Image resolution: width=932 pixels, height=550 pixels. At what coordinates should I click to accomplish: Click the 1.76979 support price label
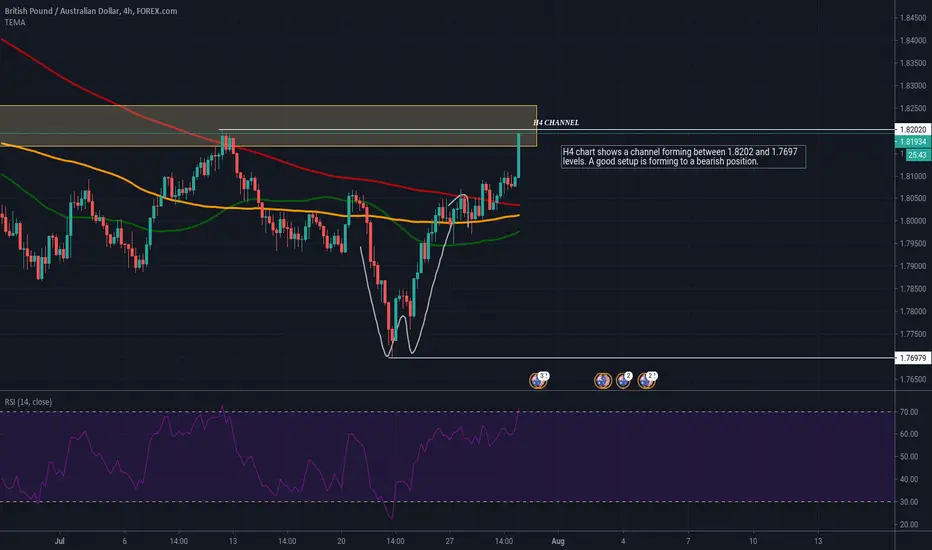click(912, 358)
